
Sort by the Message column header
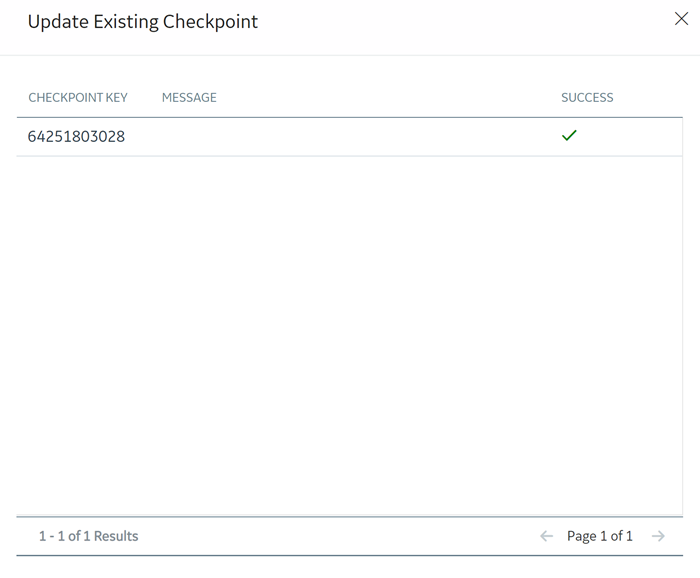click(x=189, y=97)
